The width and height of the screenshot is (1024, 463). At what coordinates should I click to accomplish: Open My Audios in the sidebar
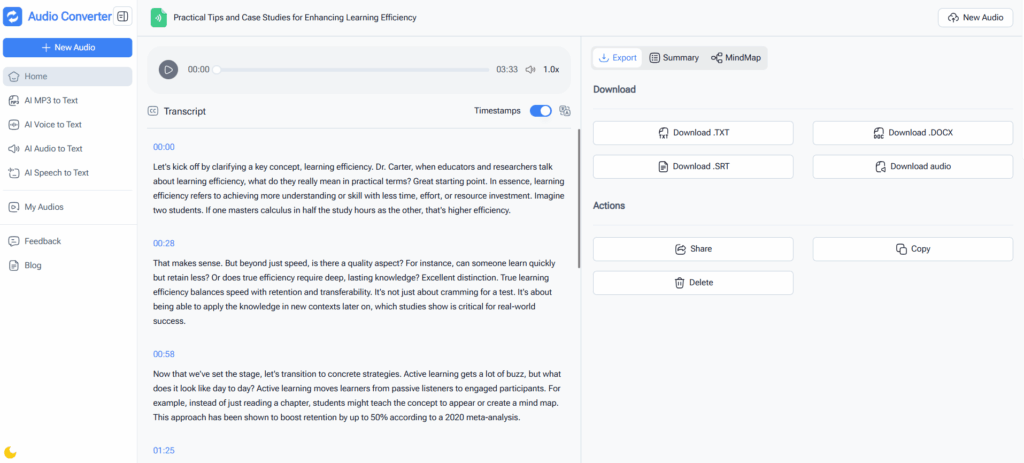tap(67, 207)
